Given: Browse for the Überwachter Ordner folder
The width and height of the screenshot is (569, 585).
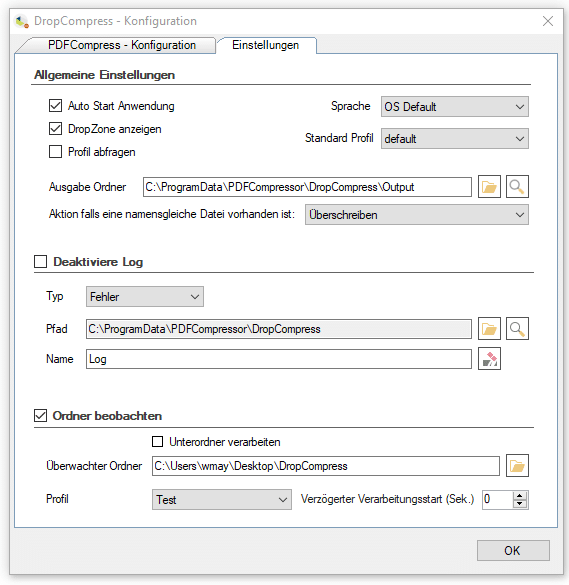Looking at the screenshot, I should [x=517, y=466].
